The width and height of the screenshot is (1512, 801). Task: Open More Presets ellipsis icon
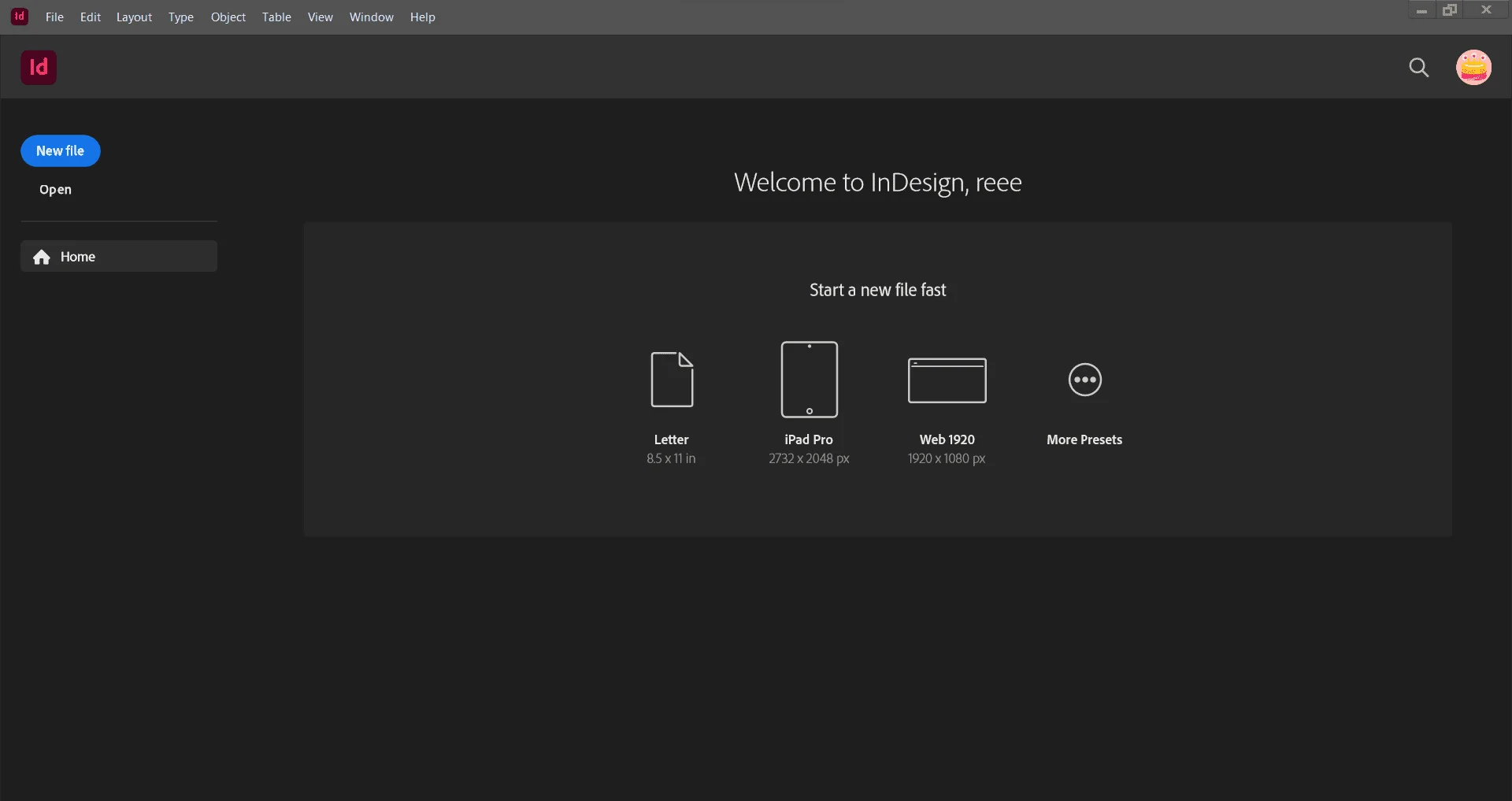coord(1084,380)
